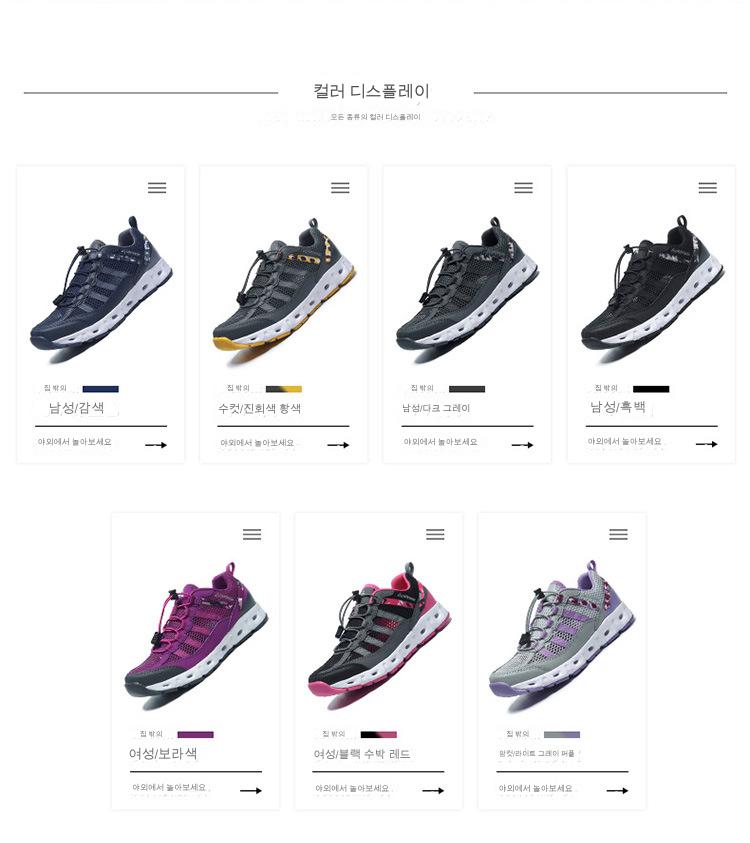Click arrow icon under 남성/흑백
The image size is (750, 843).
click(706, 444)
